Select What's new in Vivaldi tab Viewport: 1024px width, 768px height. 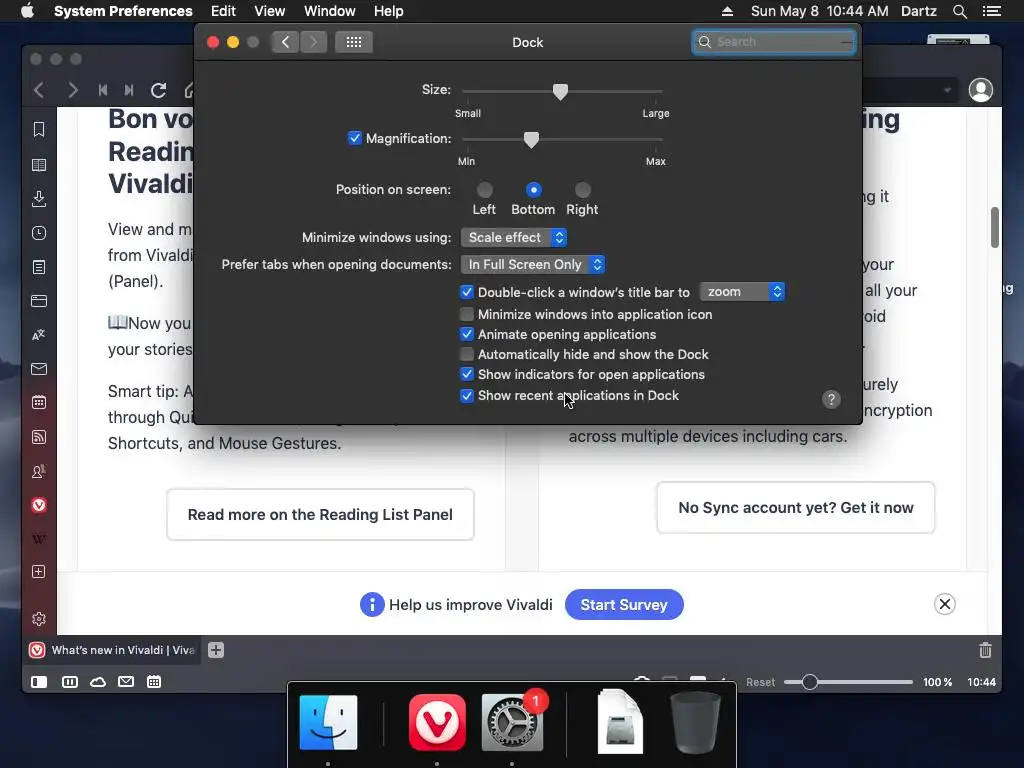[x=114, y=650]
